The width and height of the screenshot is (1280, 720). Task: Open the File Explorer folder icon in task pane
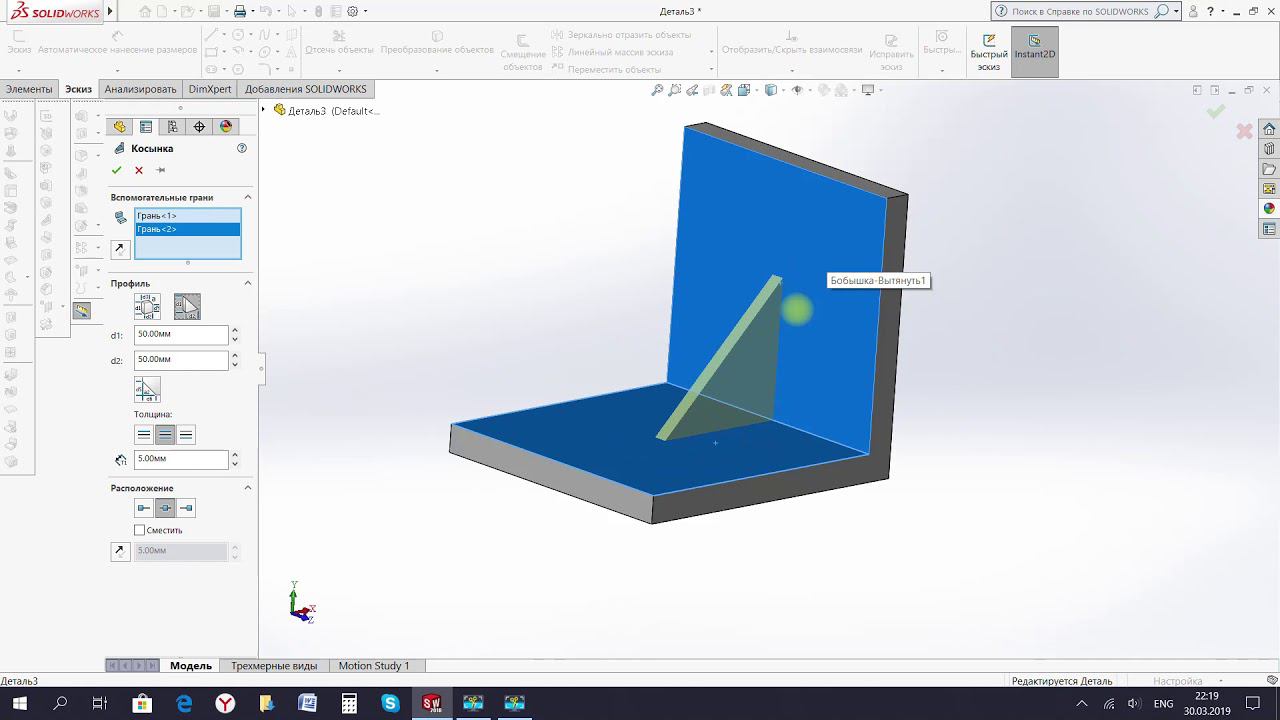pyautogui.click(x=1269, y=169)
